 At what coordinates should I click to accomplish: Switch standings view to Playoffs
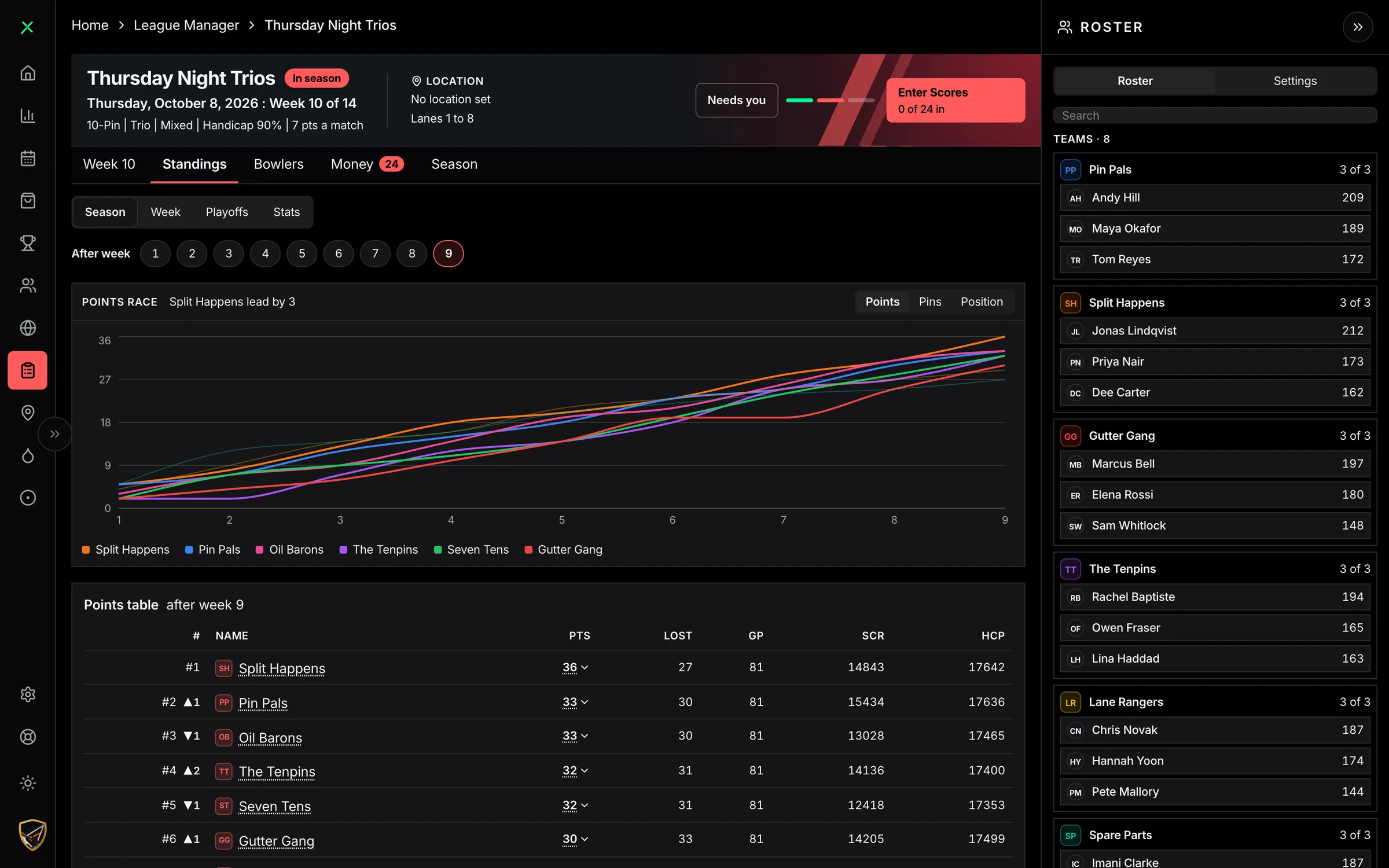(x=227, y=212)
